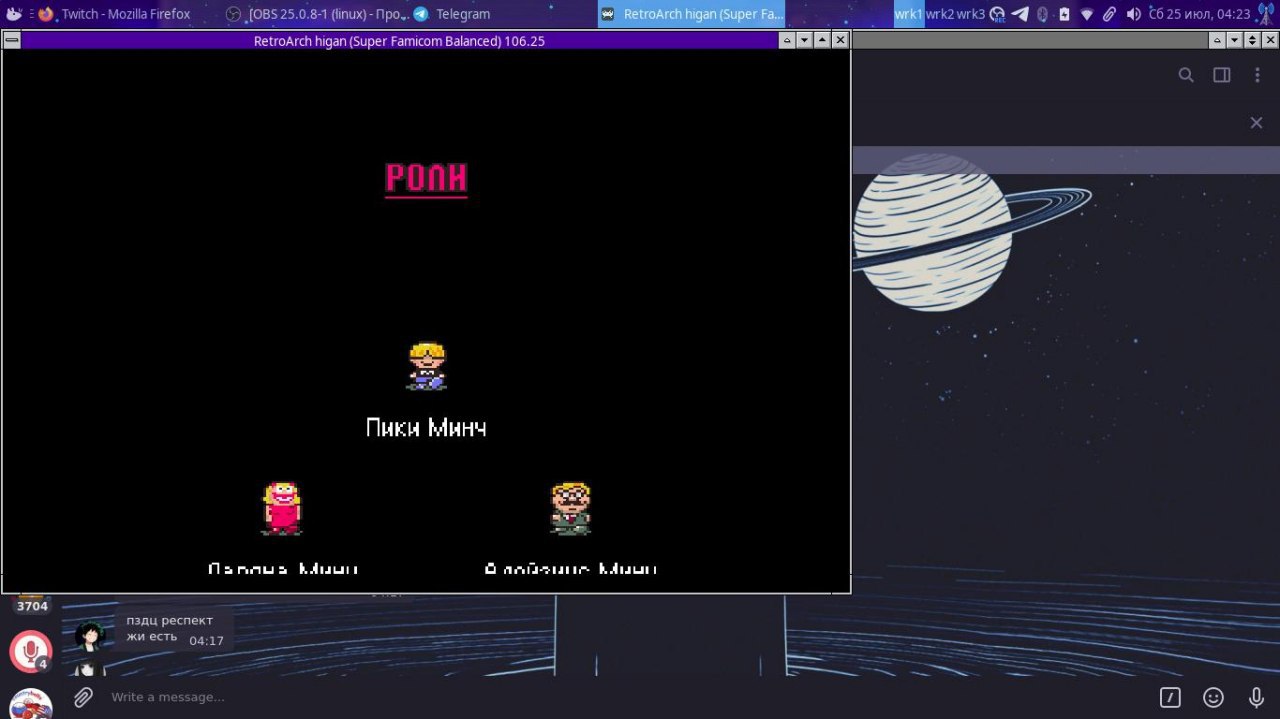This screenshot has height=719, width=1280.
Task: Close the RetroArch higan window
Action: pos(841,40)
